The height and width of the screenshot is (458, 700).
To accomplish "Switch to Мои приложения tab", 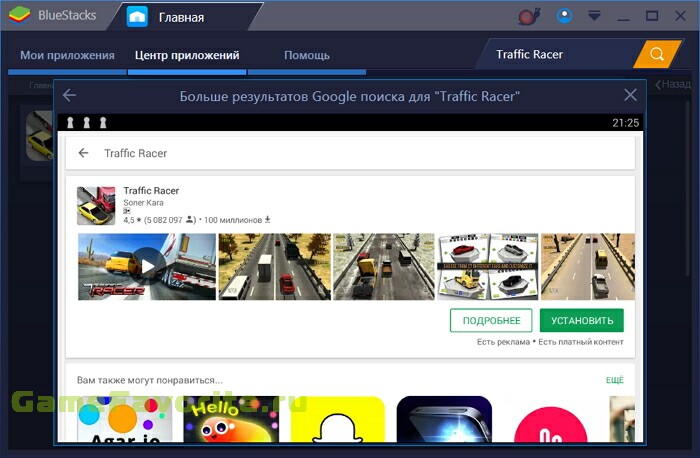I will pos(67,55).
